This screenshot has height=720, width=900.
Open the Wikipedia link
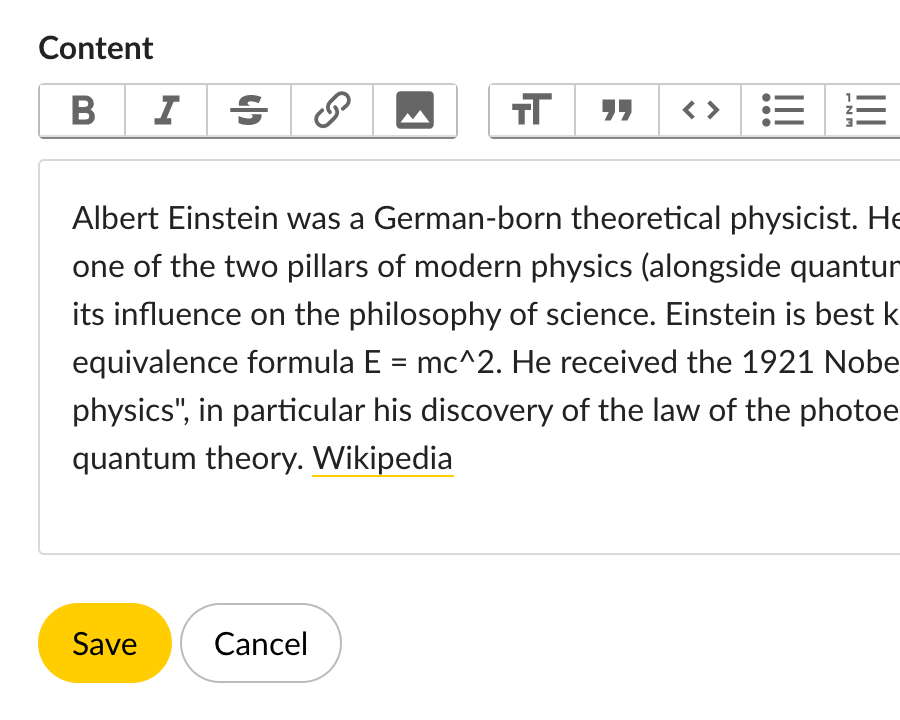tap(383, 459)
